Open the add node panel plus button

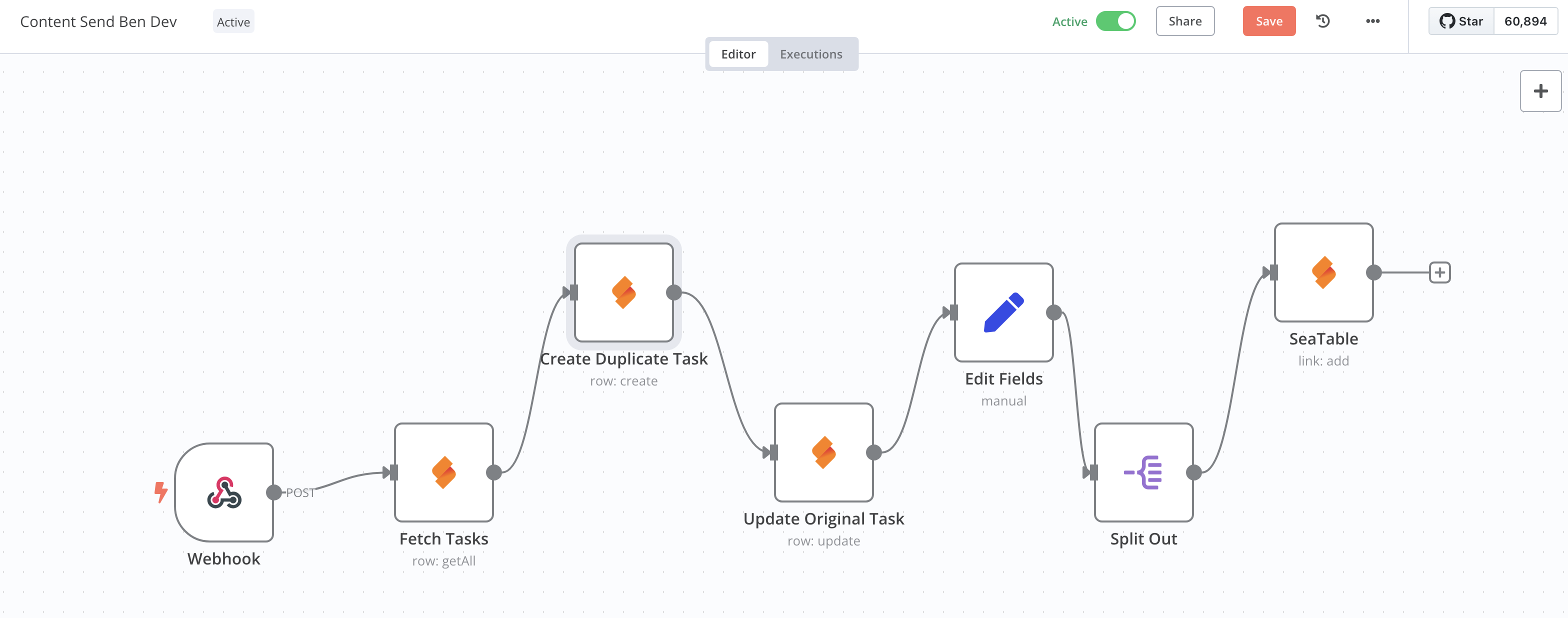[x=1540, y=91]
